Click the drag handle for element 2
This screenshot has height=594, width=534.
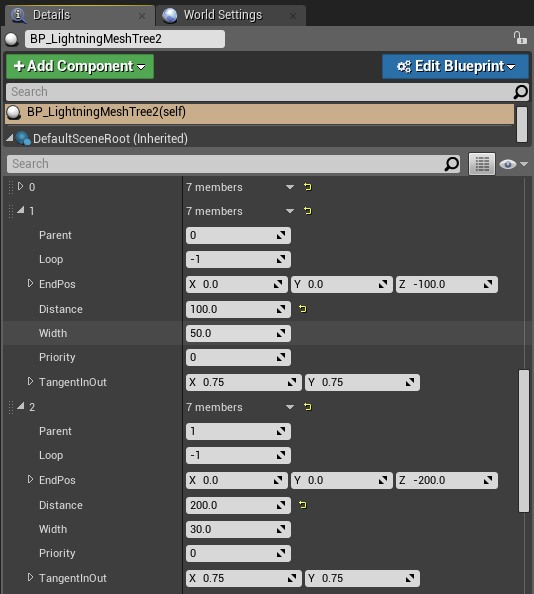pos(11,407)
